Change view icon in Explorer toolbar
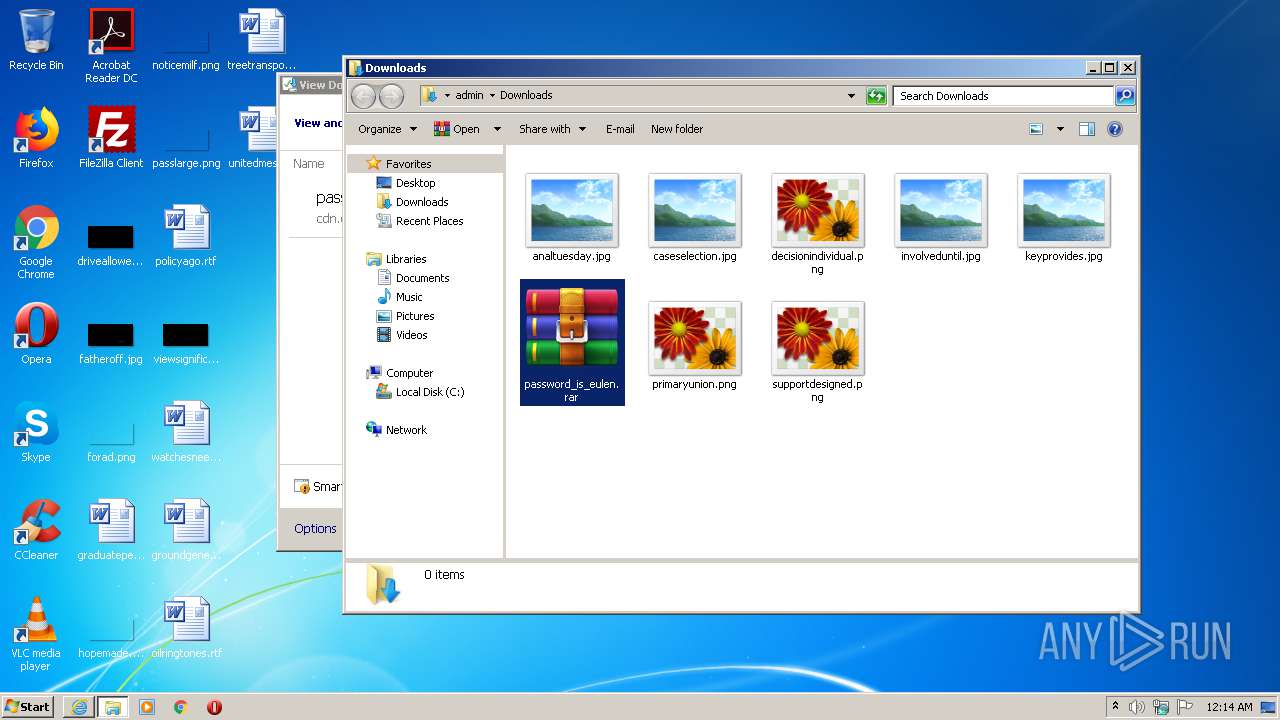 (x=1036, y=129)
